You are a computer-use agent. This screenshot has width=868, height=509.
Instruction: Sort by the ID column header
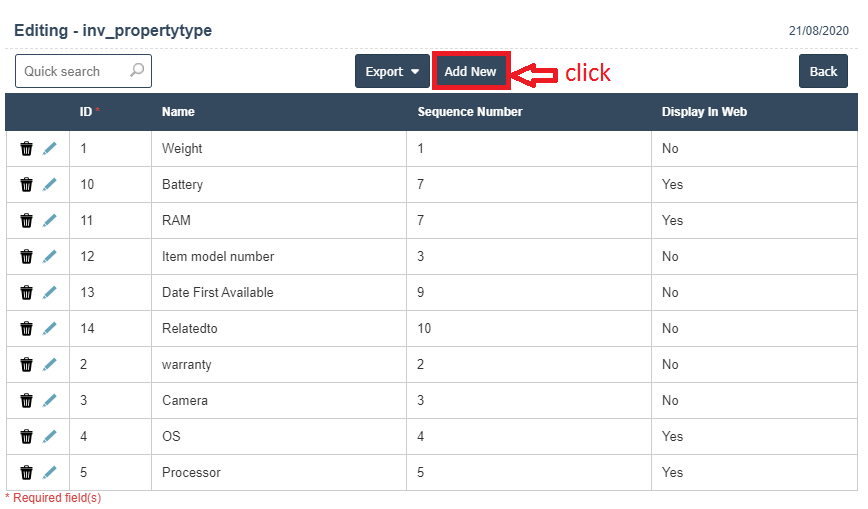coord(86,112)
